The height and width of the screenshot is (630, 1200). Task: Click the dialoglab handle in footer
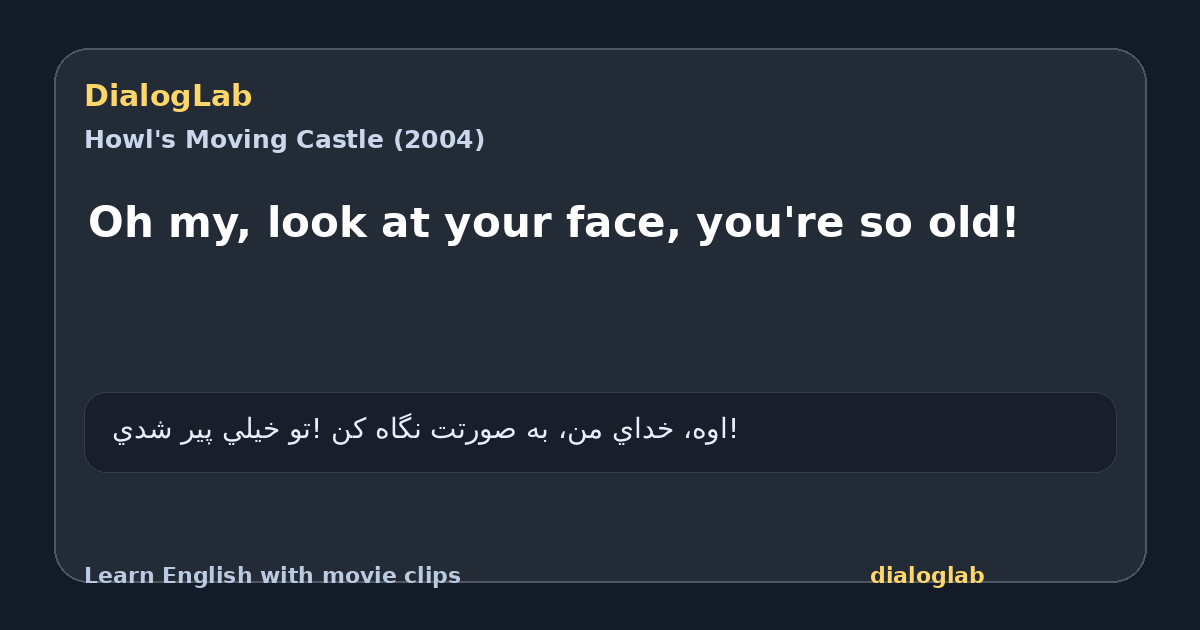point(927,576)
